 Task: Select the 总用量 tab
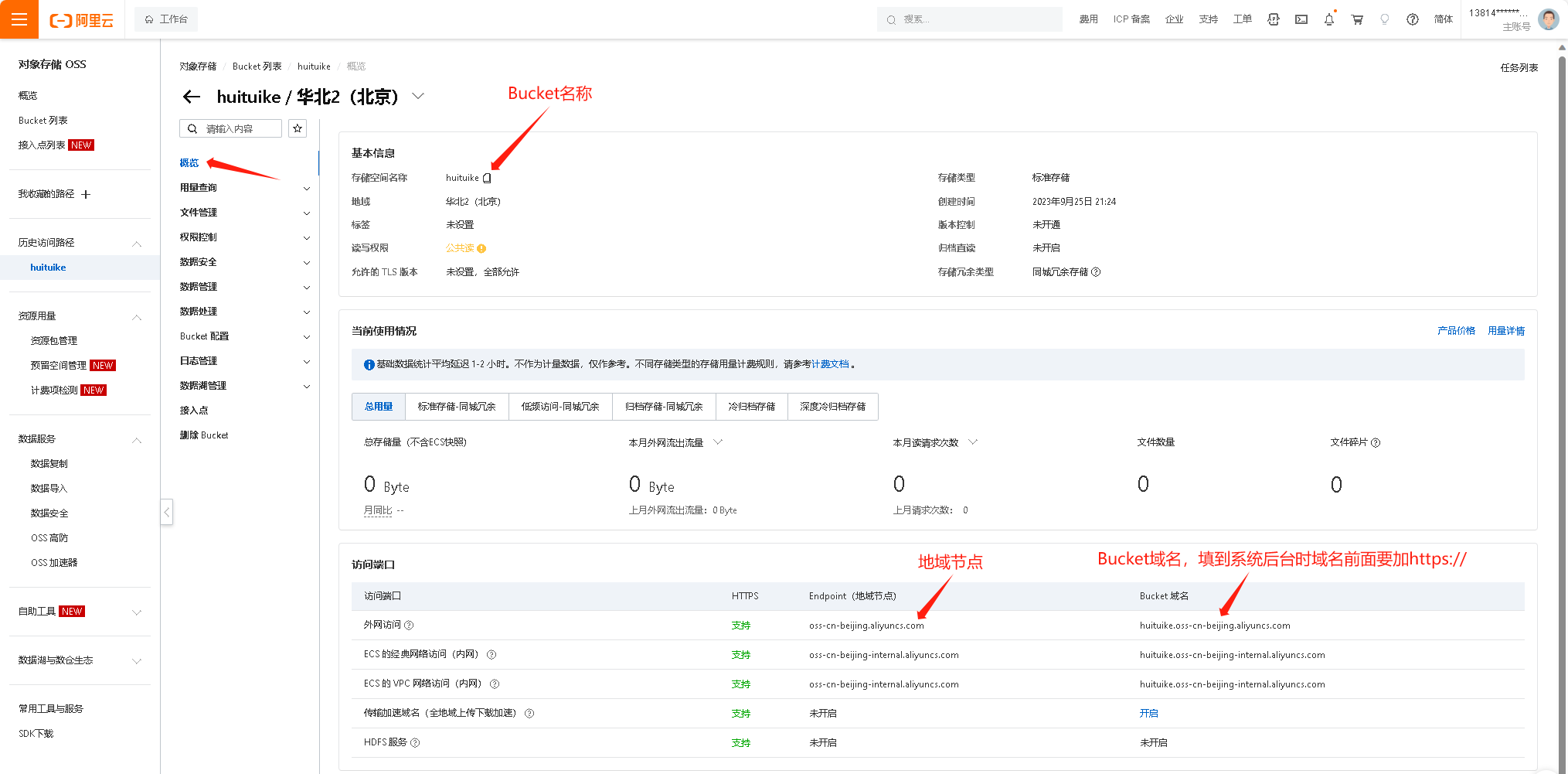click(x=379, y=407)
